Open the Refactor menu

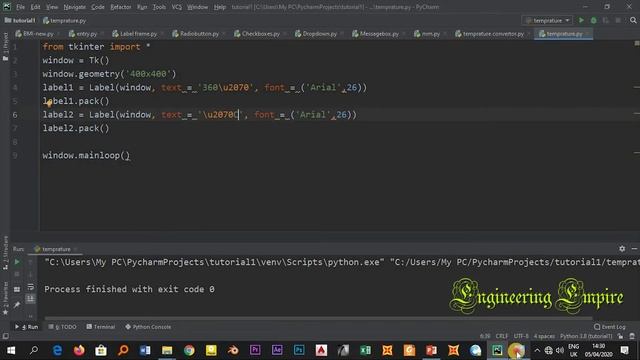[x=121, y=7]
